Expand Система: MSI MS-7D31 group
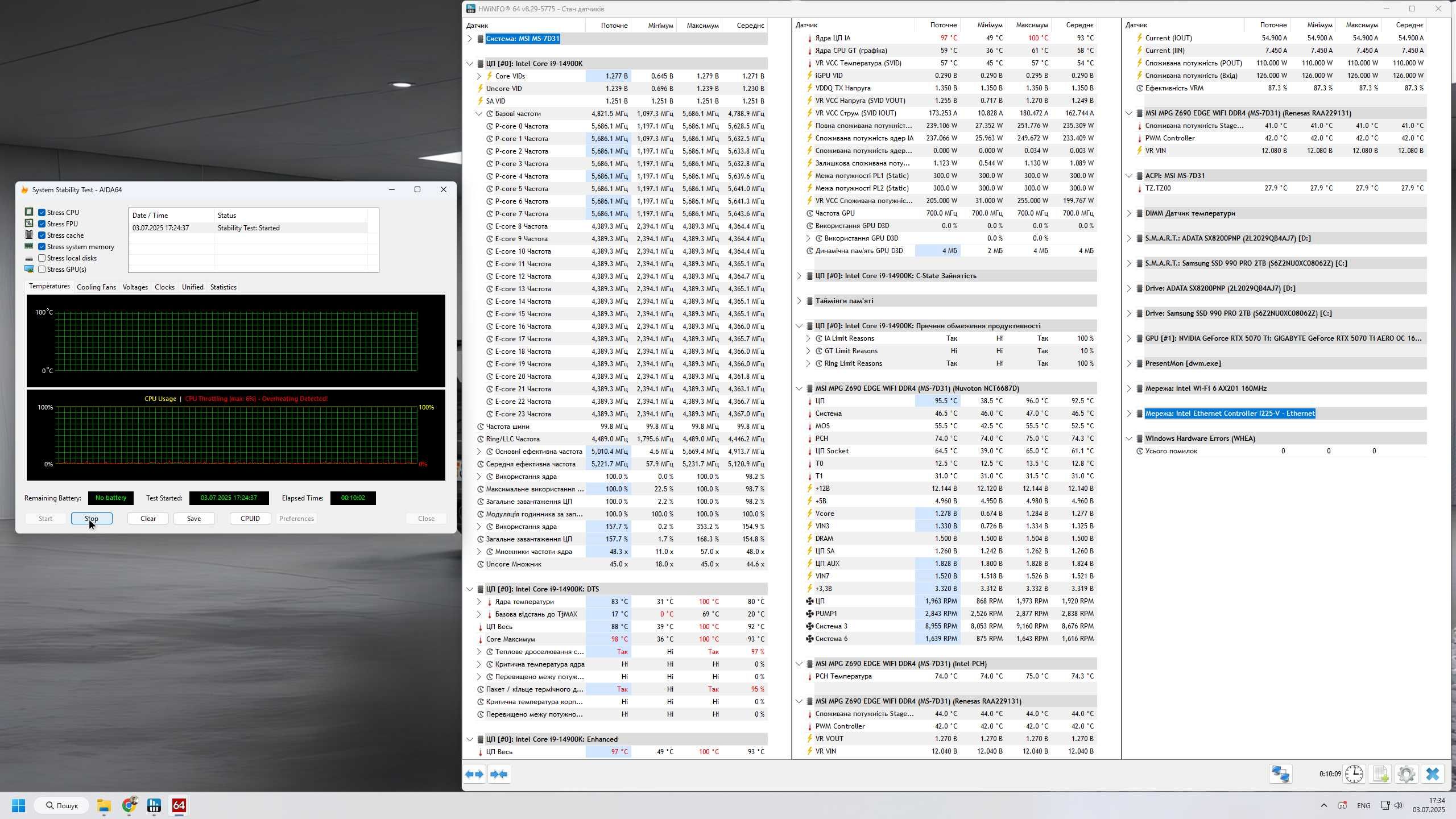 coord(469,39)
